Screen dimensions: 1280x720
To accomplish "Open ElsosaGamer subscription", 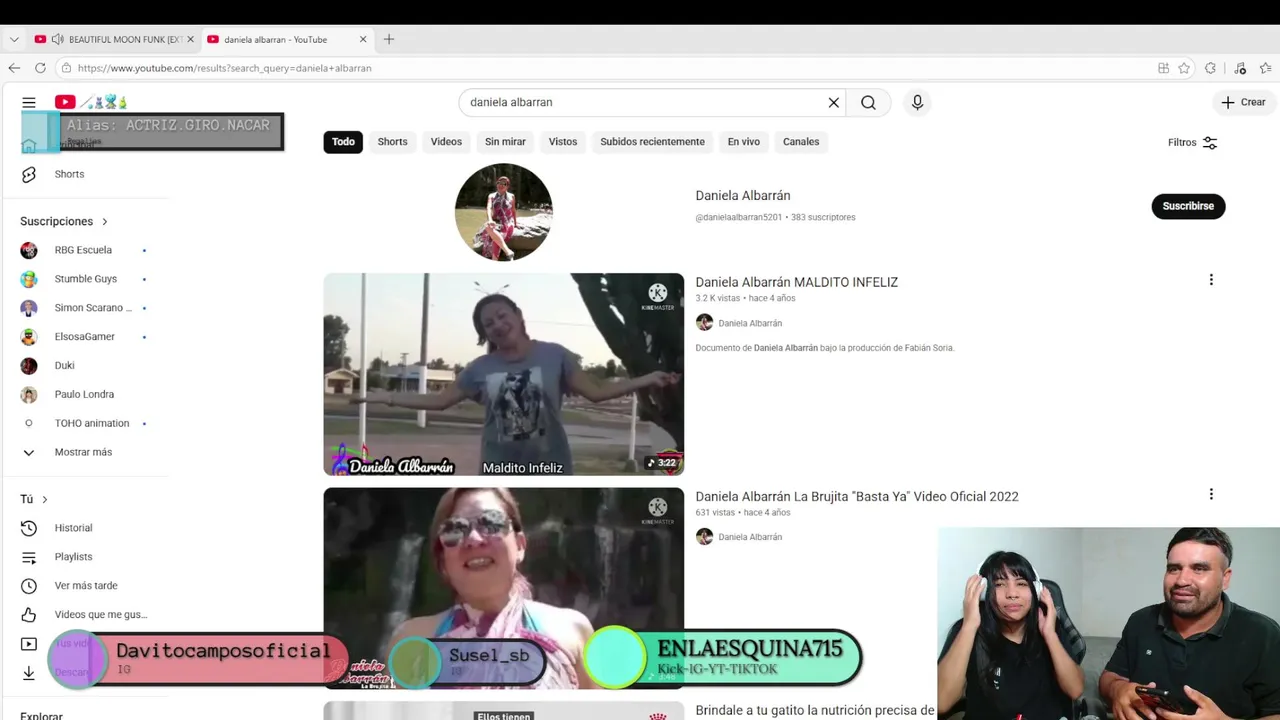I will 85,337.
